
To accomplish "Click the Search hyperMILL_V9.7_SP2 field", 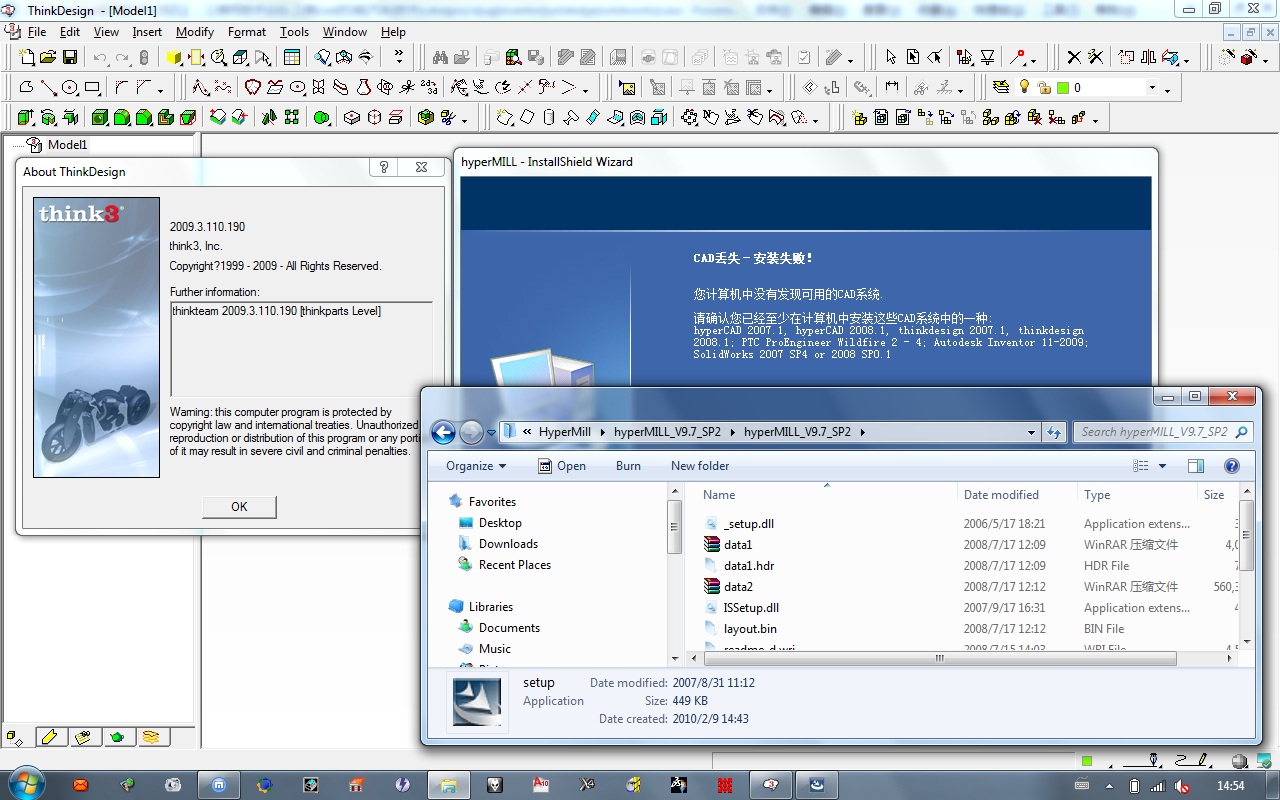I will 1163,432.
